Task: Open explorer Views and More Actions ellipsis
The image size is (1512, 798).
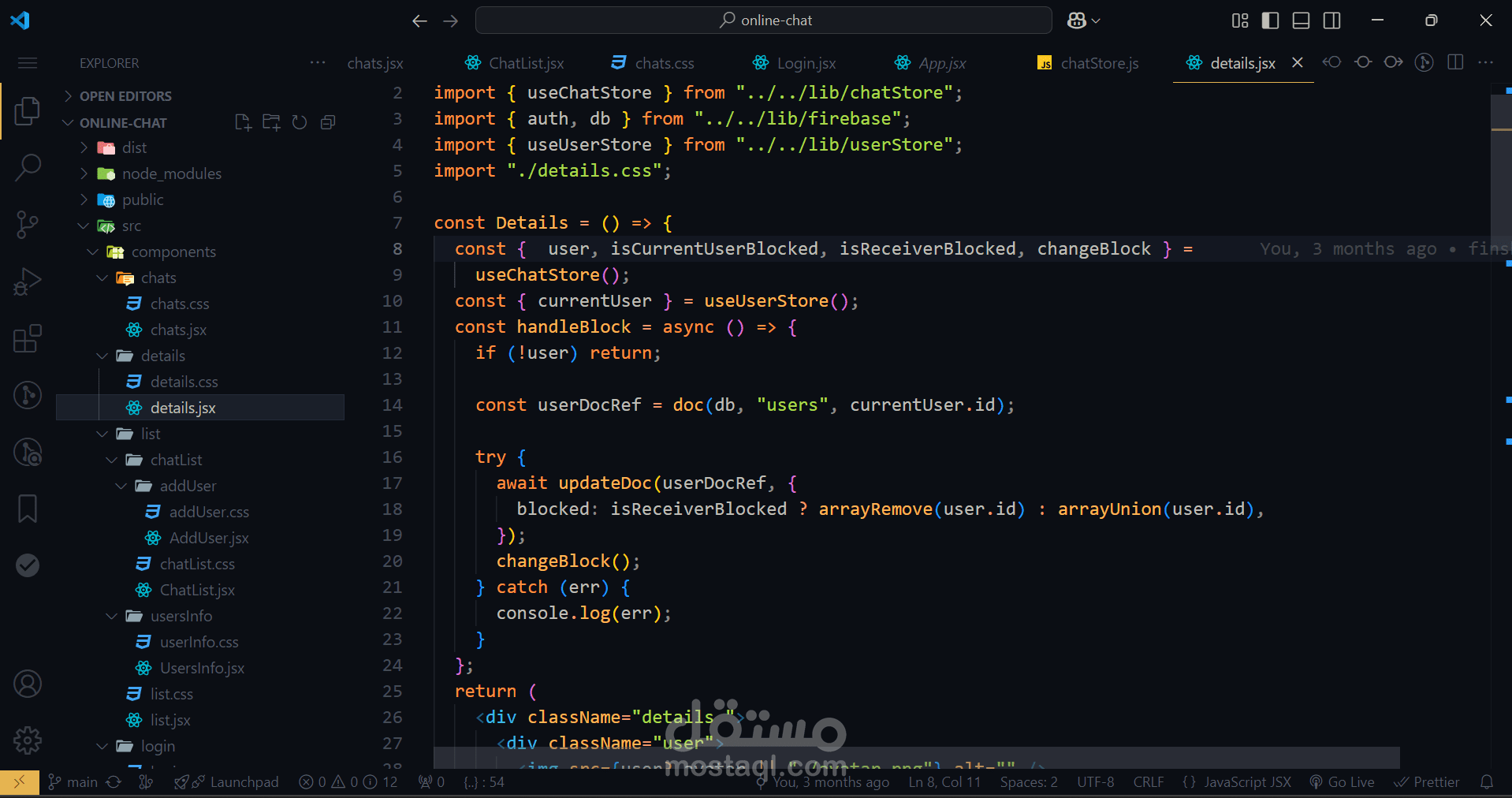Action: 318,62
